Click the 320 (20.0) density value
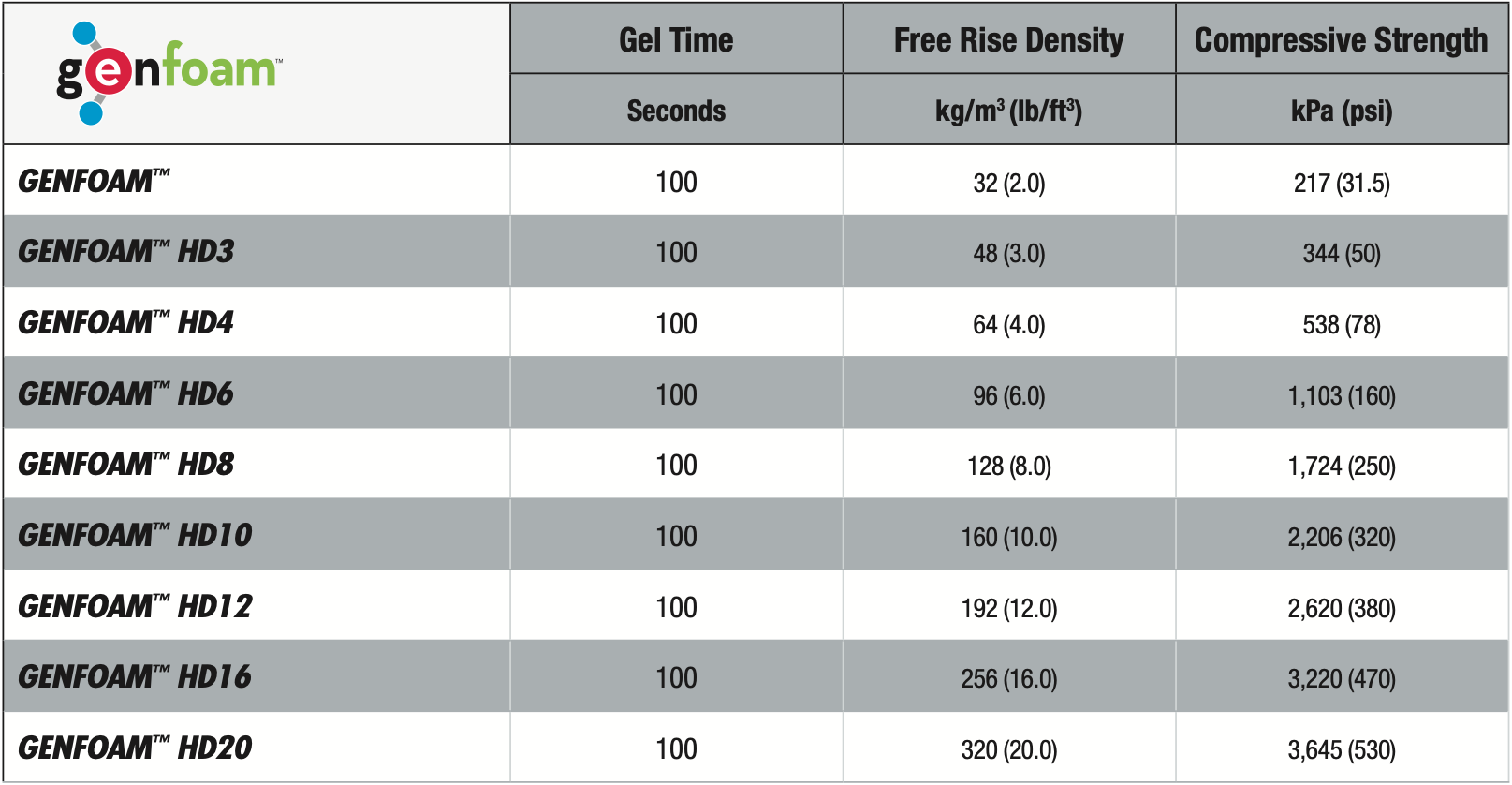The width and height of the screenshot is (1512, 785). click(1009, 749)
